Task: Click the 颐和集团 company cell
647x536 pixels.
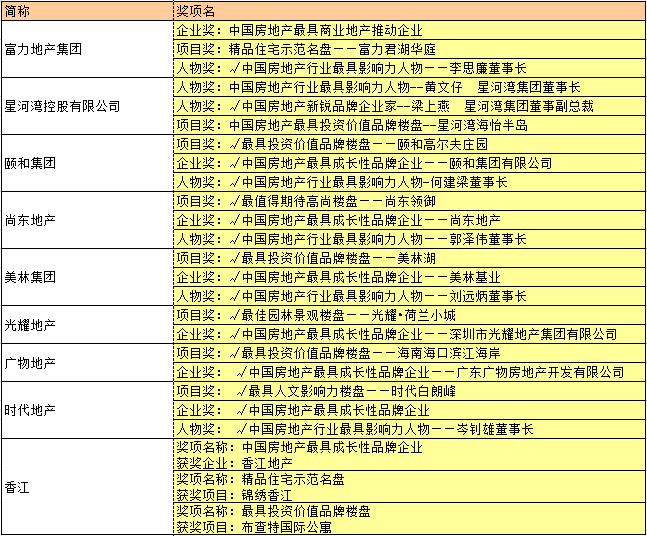Action: pyautogui.click(x=87, y=163)
